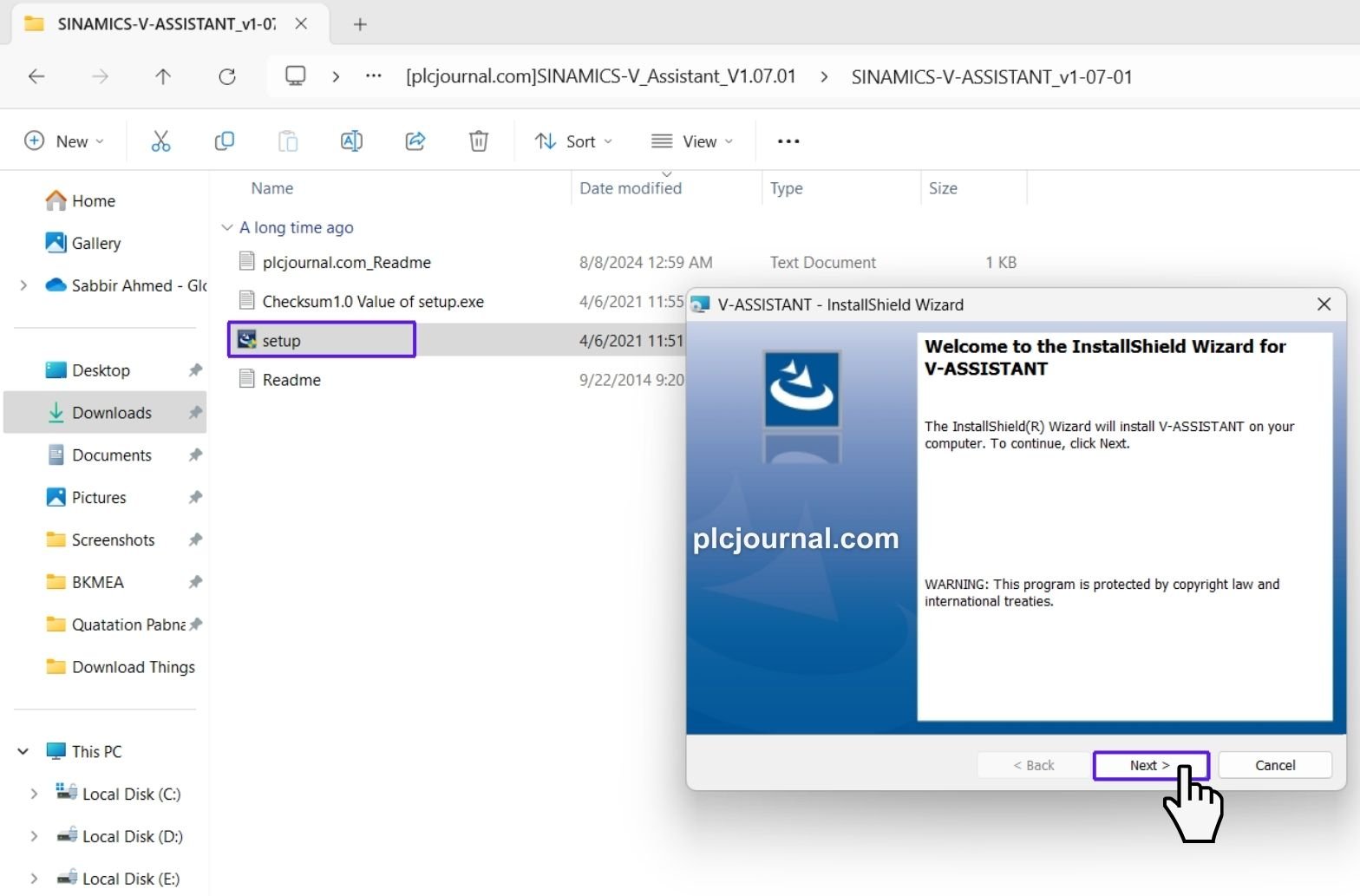The height and width of the screenshot is (896, 1360).
Task: Click the PC monitor icon in address bar
Action: (296, 76)
